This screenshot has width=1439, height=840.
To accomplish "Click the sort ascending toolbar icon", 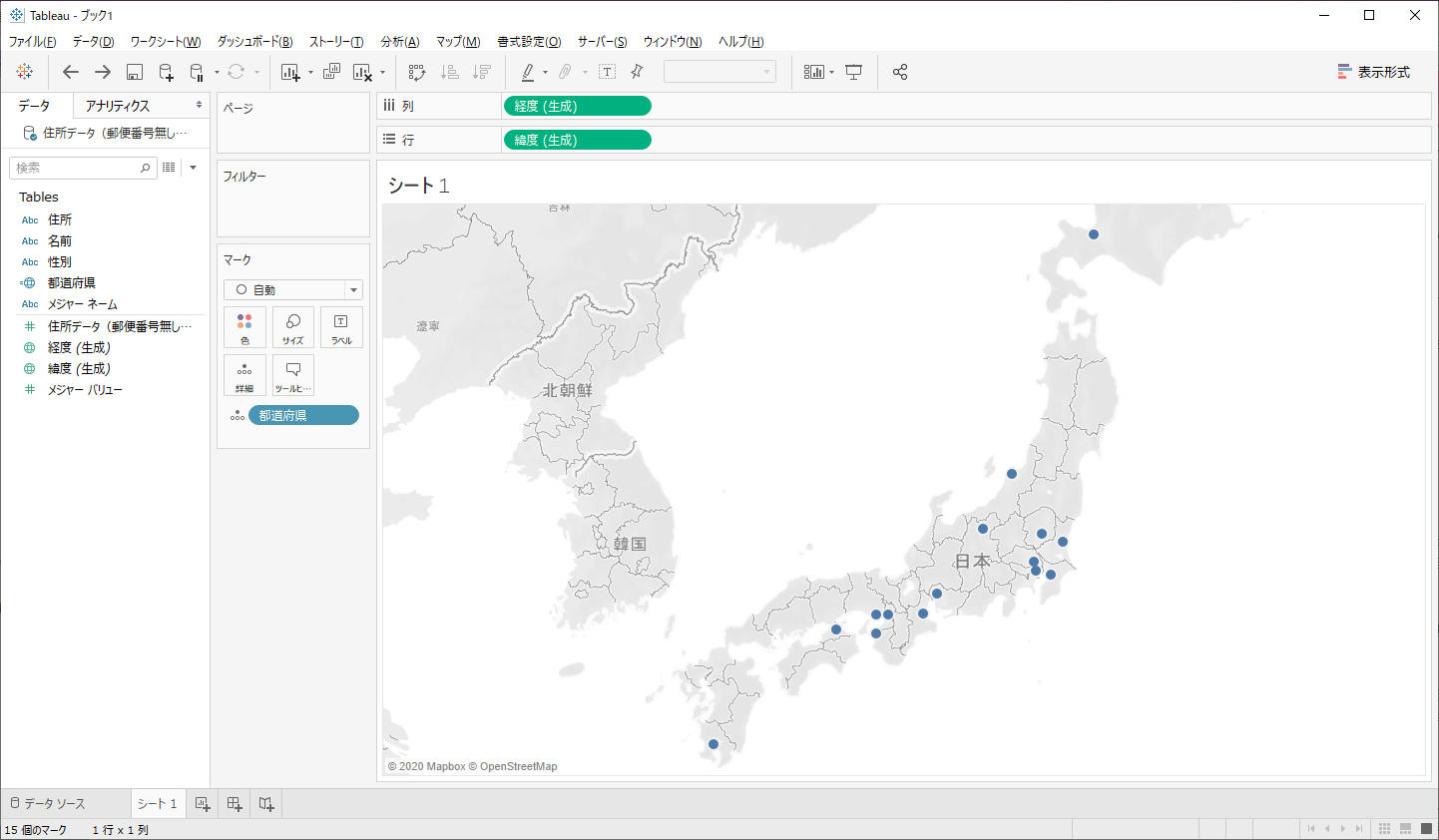I will click(x=450, y=72).
